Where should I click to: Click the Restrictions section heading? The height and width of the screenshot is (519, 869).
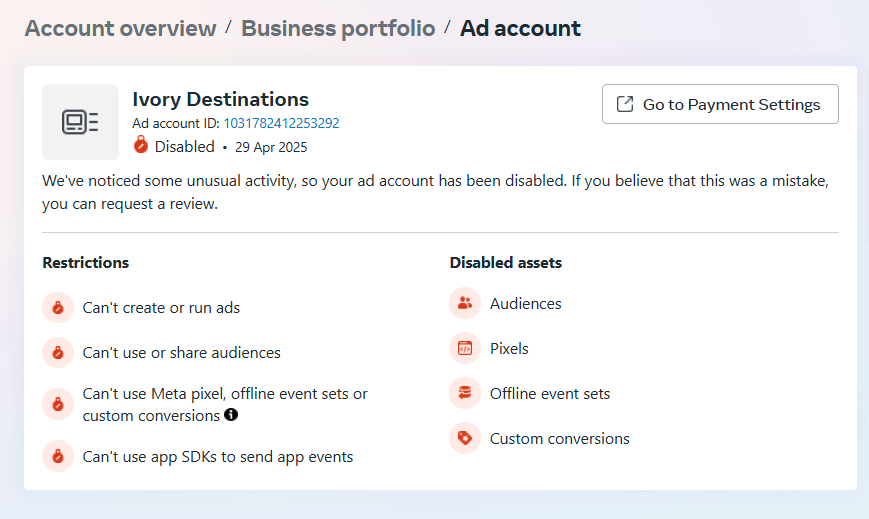[x=85, y=263]
